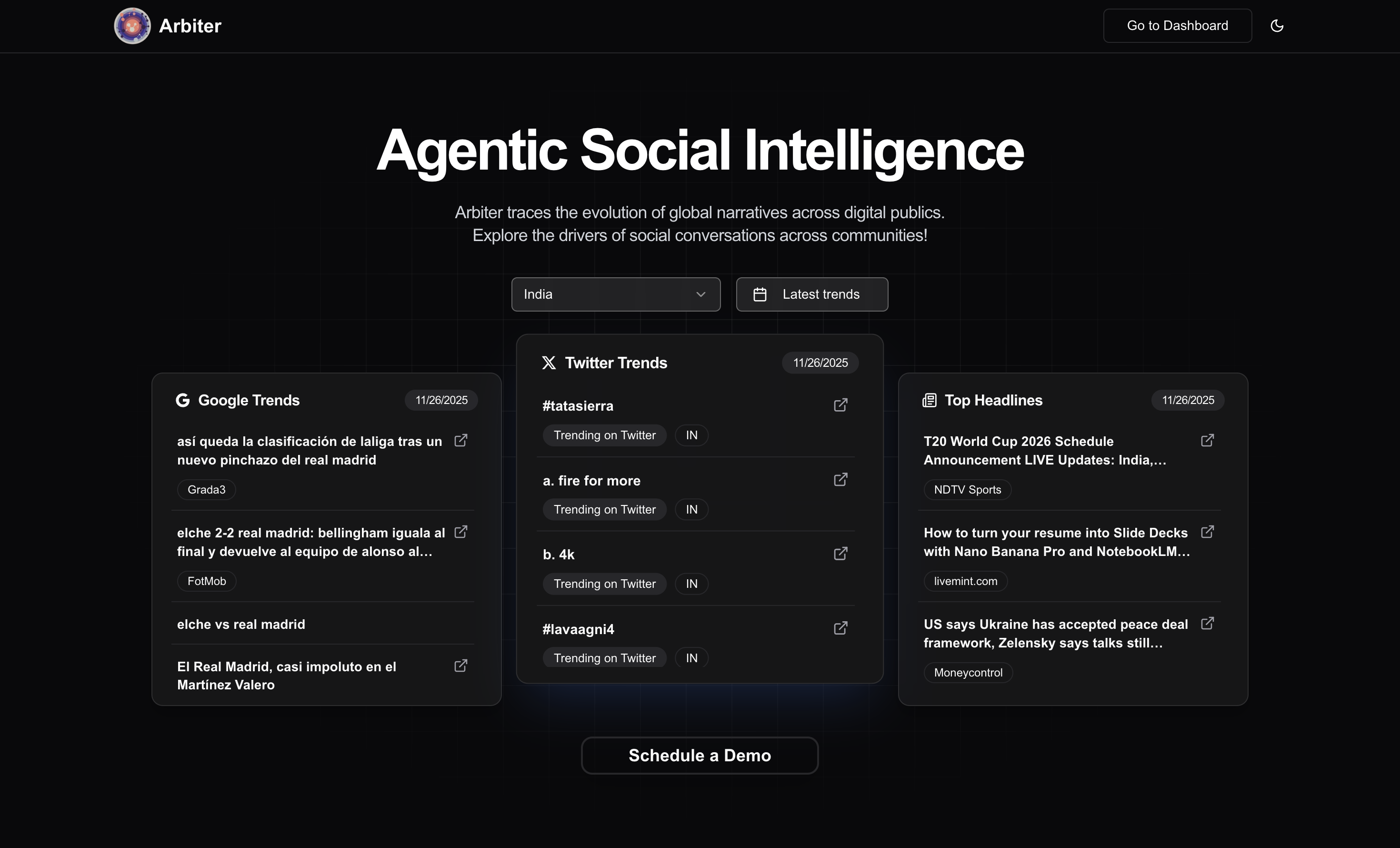Select the 'a. fire for more' trend
This screenshot has height=848, width=1400.
point(591,481)
